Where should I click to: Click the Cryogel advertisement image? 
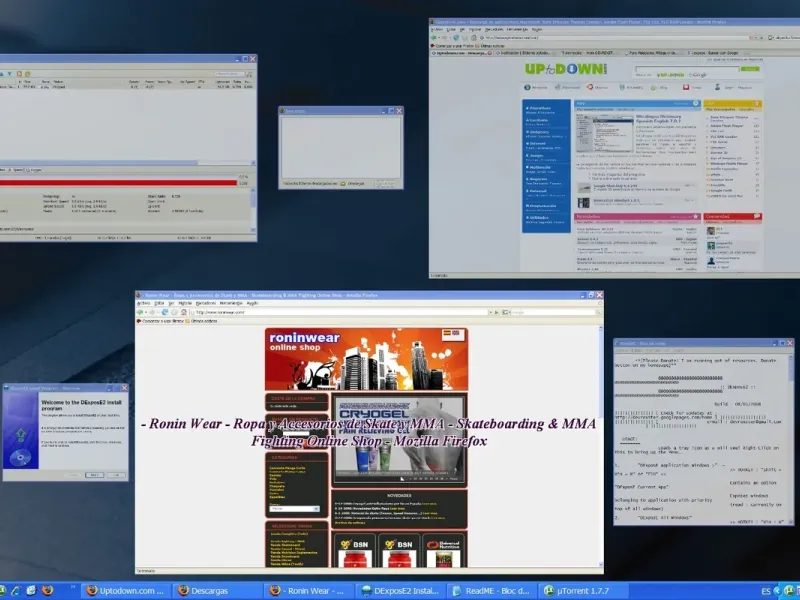pos(399,439)
